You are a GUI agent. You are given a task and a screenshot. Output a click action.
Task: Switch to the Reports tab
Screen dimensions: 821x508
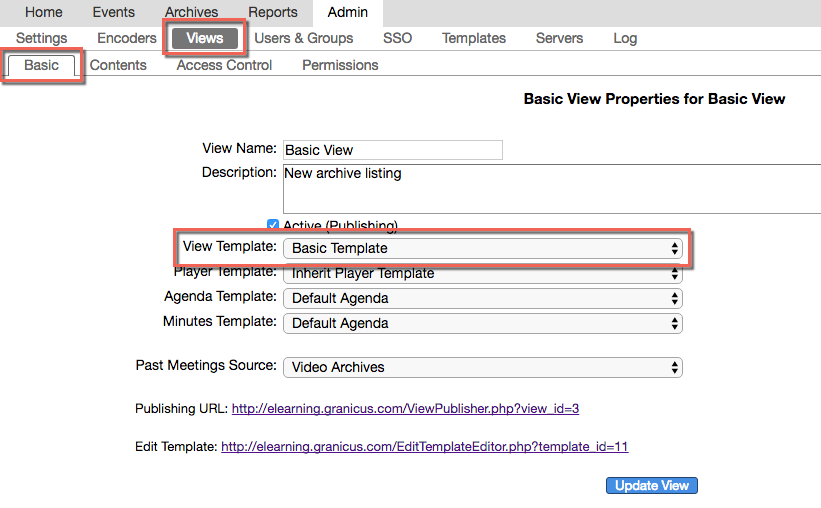(x=273, y=12)
